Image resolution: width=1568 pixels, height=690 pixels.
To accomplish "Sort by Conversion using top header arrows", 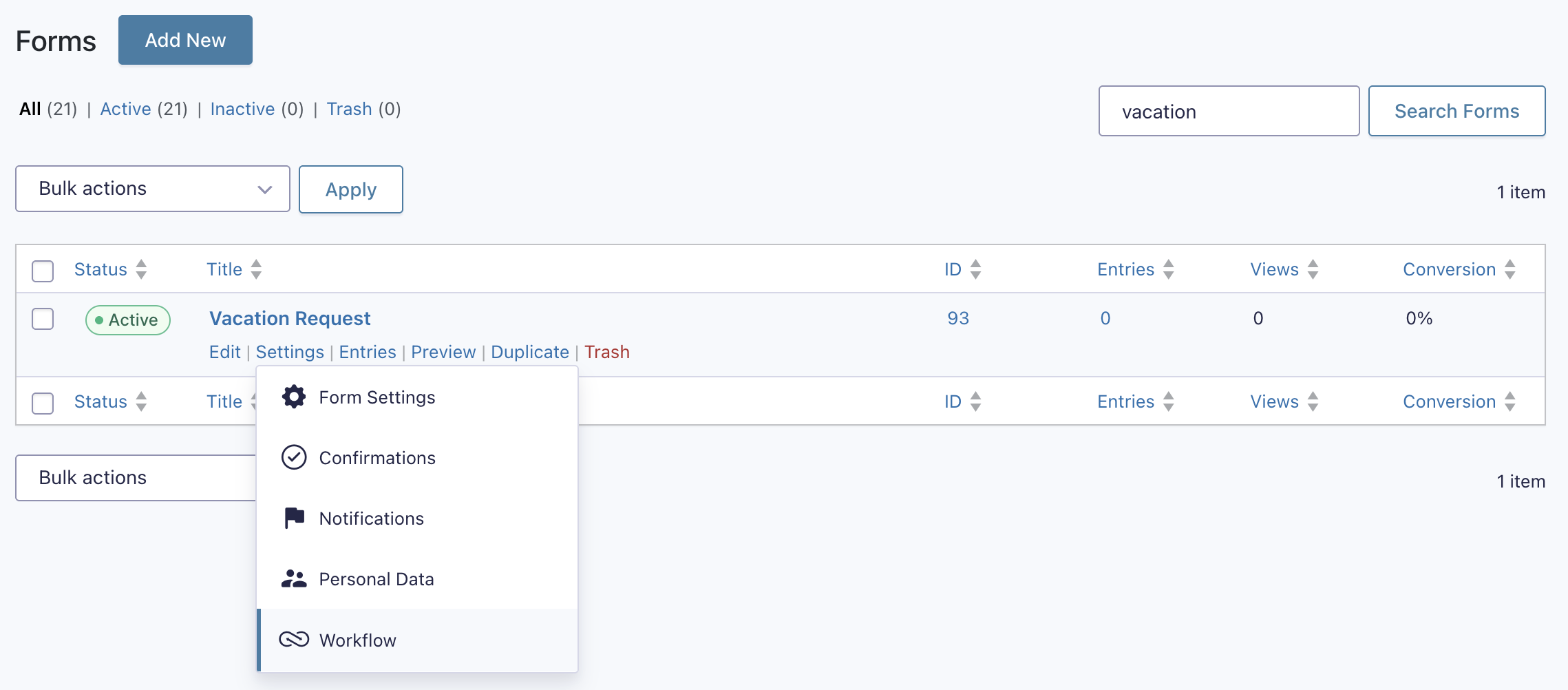I will click(1510, 269).
